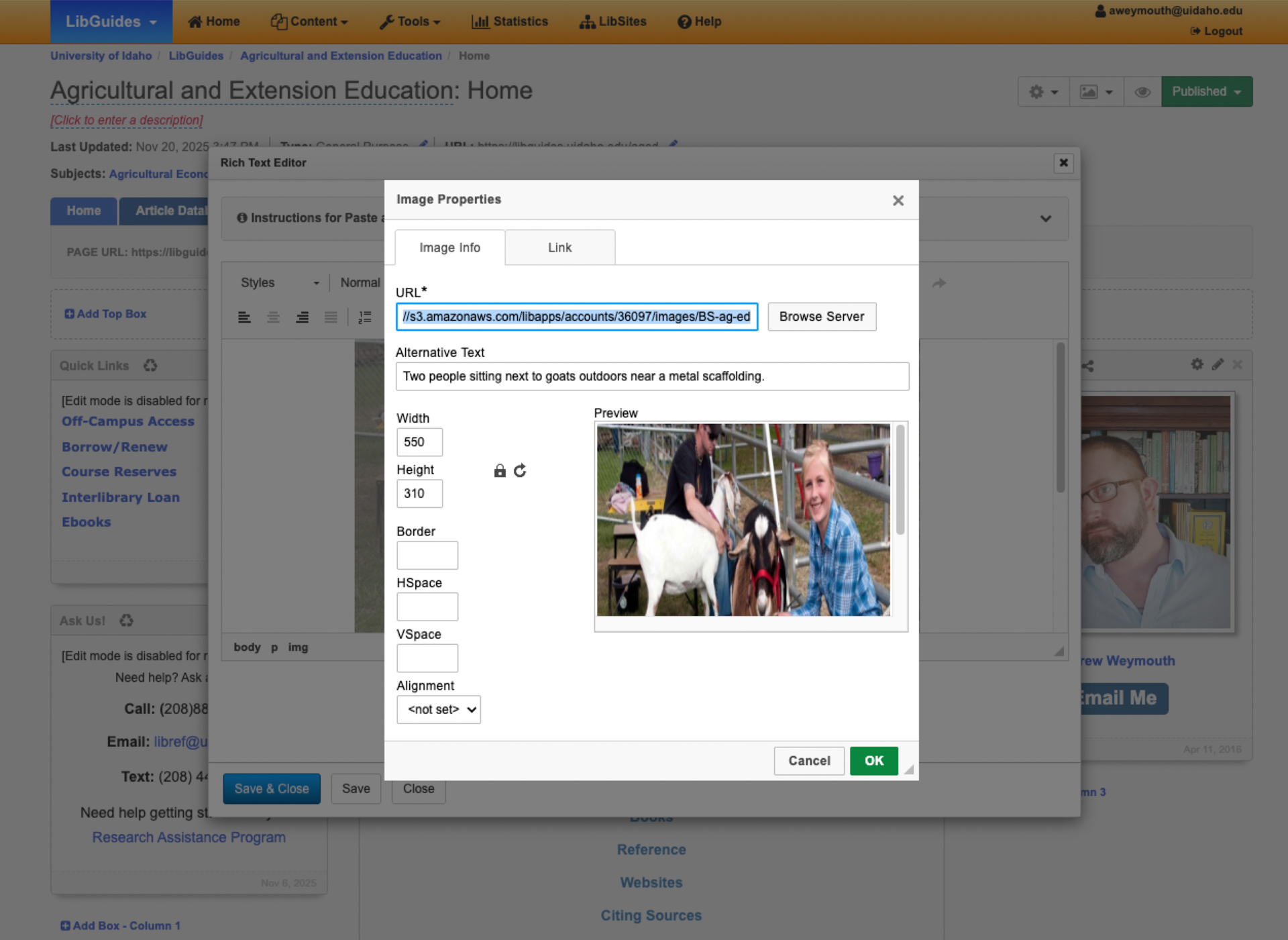Select the Image Info tab
1288x940 pixels.
pos(449,248)
